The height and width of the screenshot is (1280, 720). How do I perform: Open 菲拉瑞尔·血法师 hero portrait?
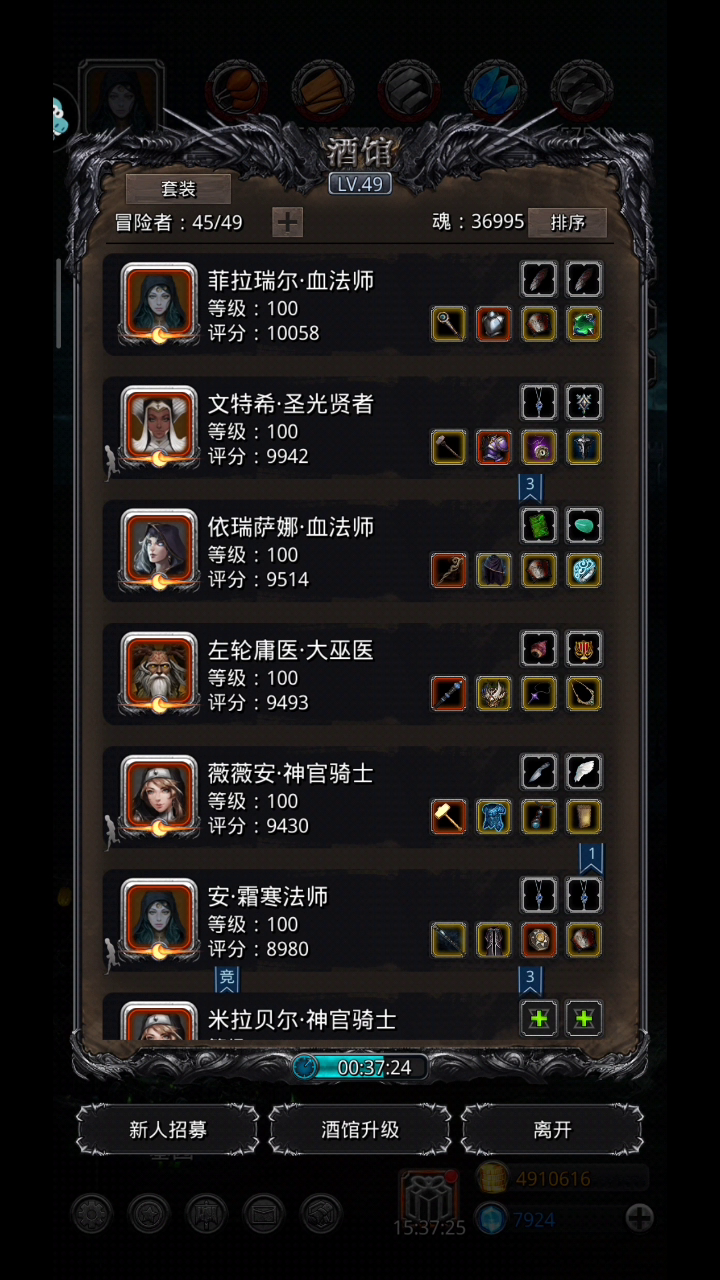click(x=159, y=303)
